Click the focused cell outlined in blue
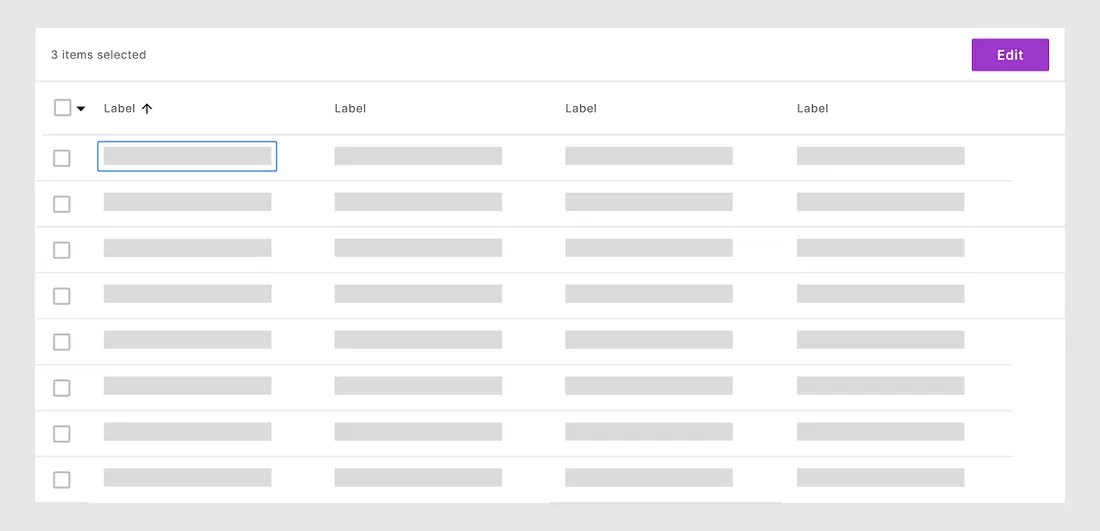The image size is (1100, 531). point(187,156)
